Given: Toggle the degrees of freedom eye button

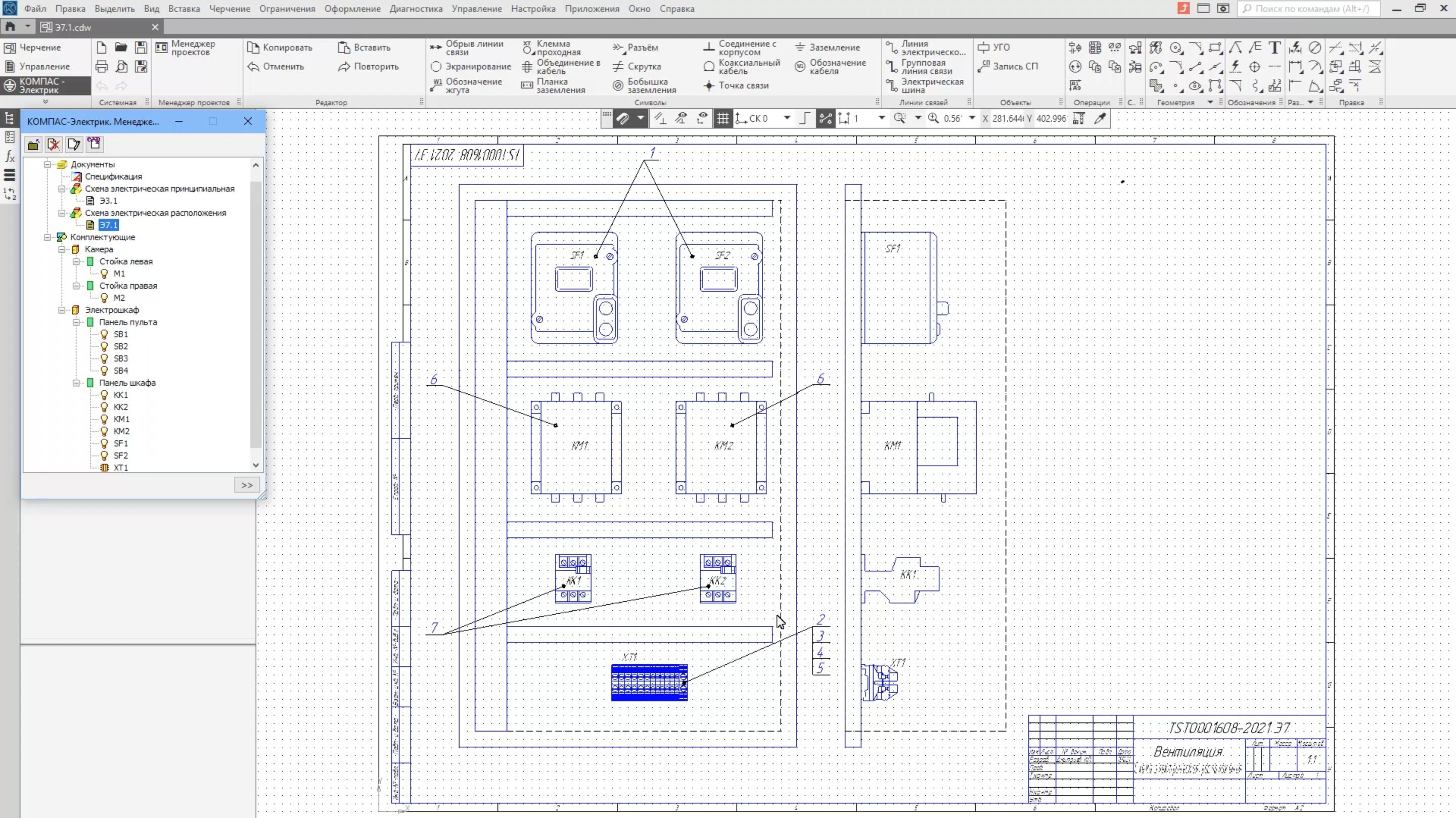Looking at the screenshot, I should coord(701,118).
